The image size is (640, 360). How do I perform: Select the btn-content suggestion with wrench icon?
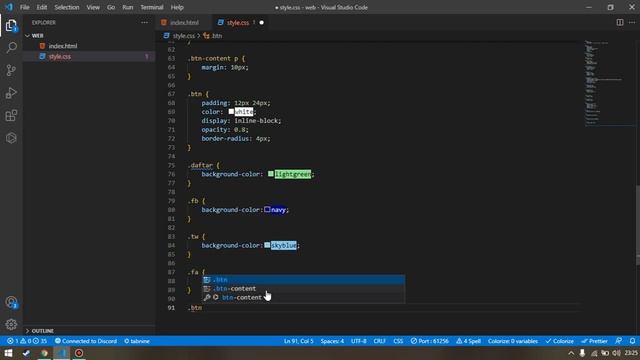304,298
